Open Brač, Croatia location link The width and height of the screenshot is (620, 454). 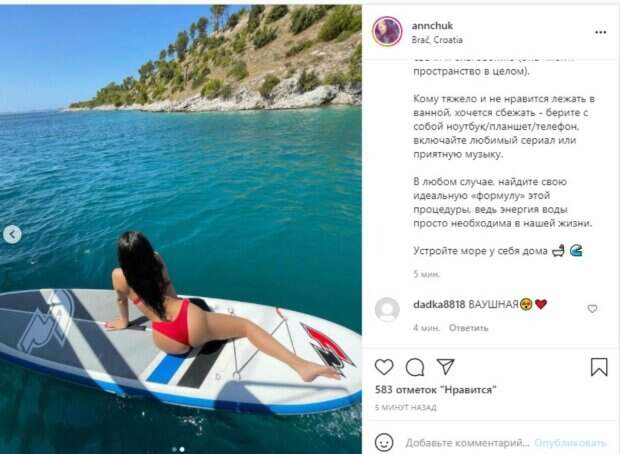(x=437, y=40)
